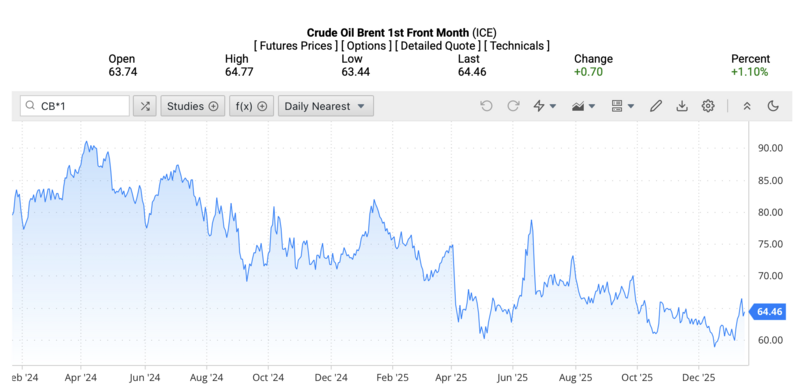Screen dimensions: 800x385
Task: Click the undo arrow icon
Action: coord(486,106)
